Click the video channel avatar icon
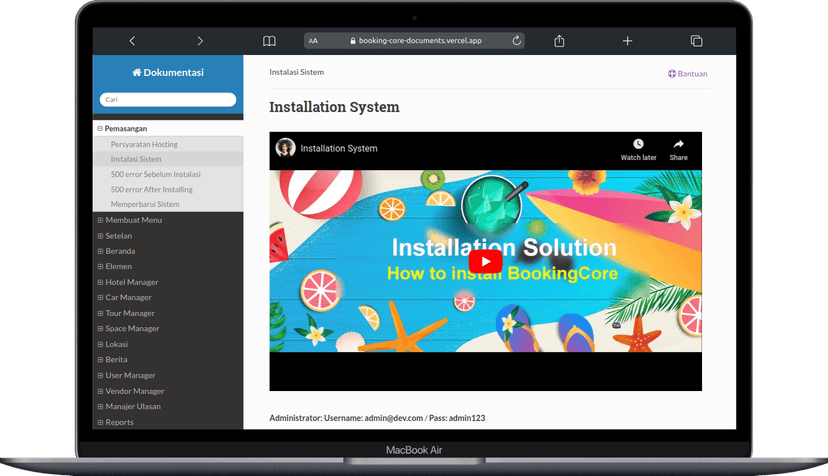The image size is (828, 476). [285, 148]
